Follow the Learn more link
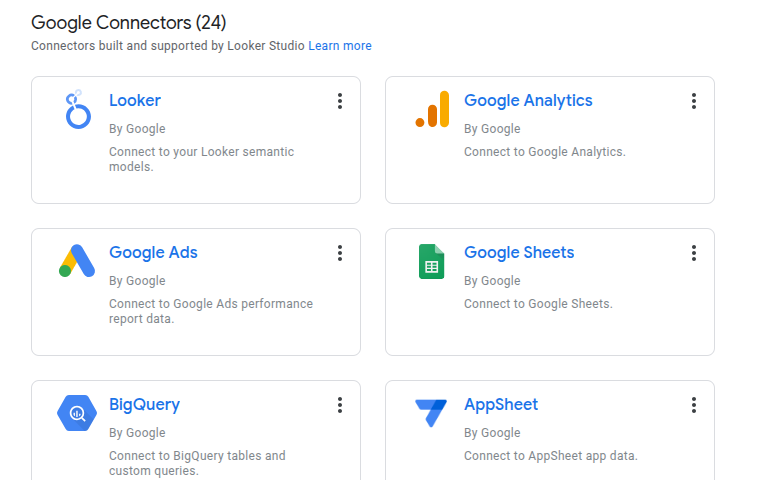761x488 pixels. coord(340,46)
